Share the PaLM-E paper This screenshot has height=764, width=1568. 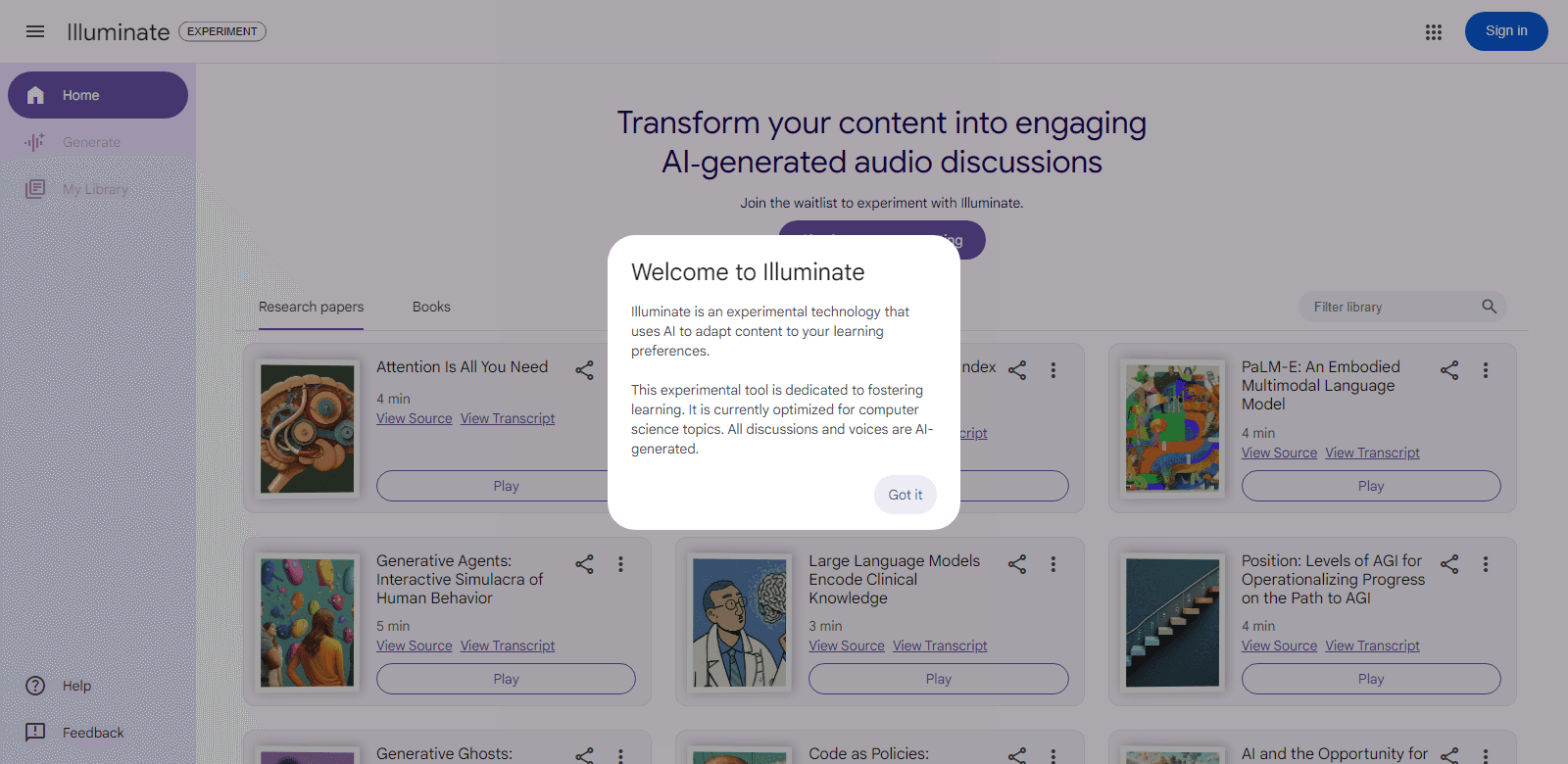click(x=1449, y=370)
